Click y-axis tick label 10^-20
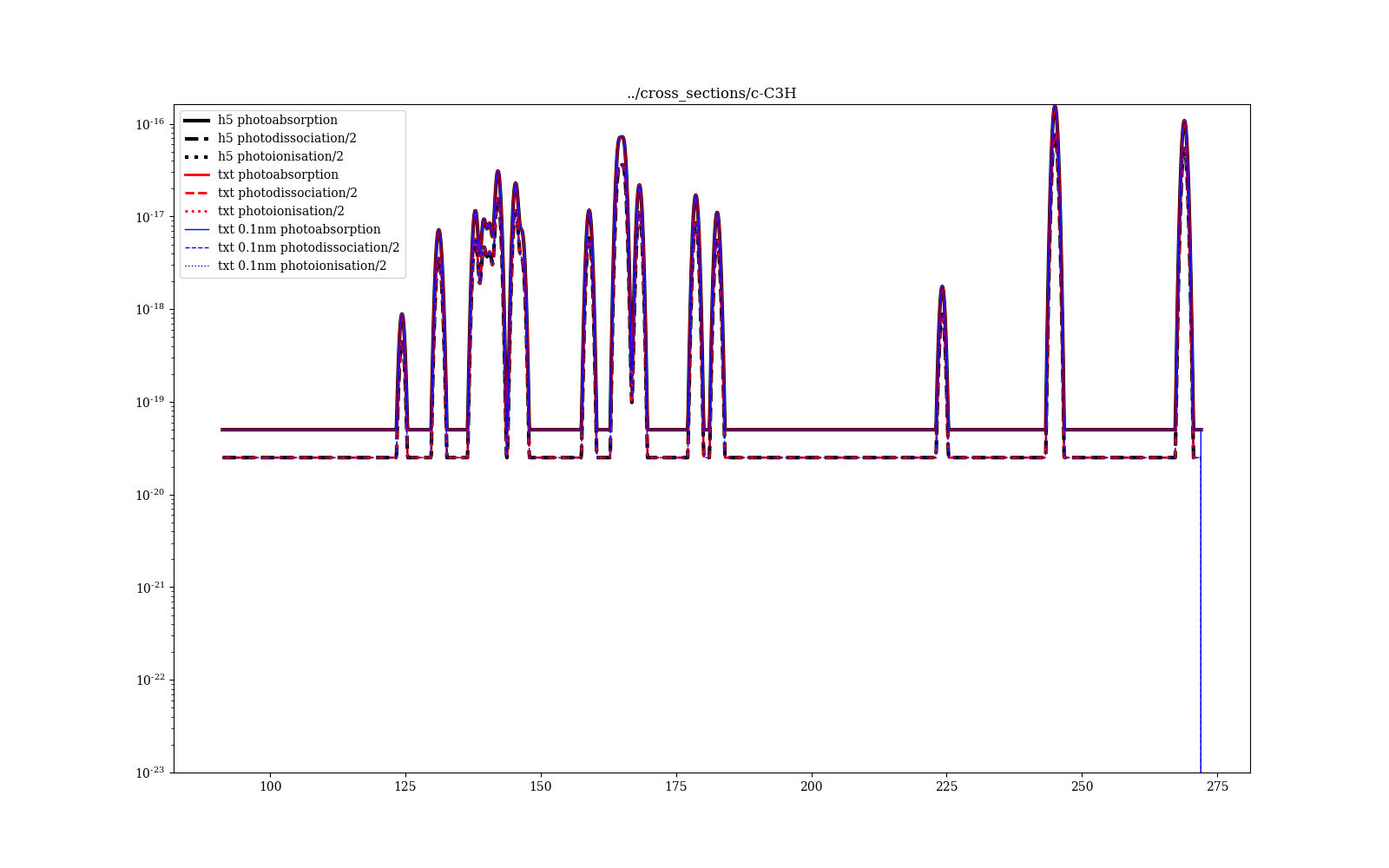Viewport: 1389px width, 868px height. click(150, 495)
